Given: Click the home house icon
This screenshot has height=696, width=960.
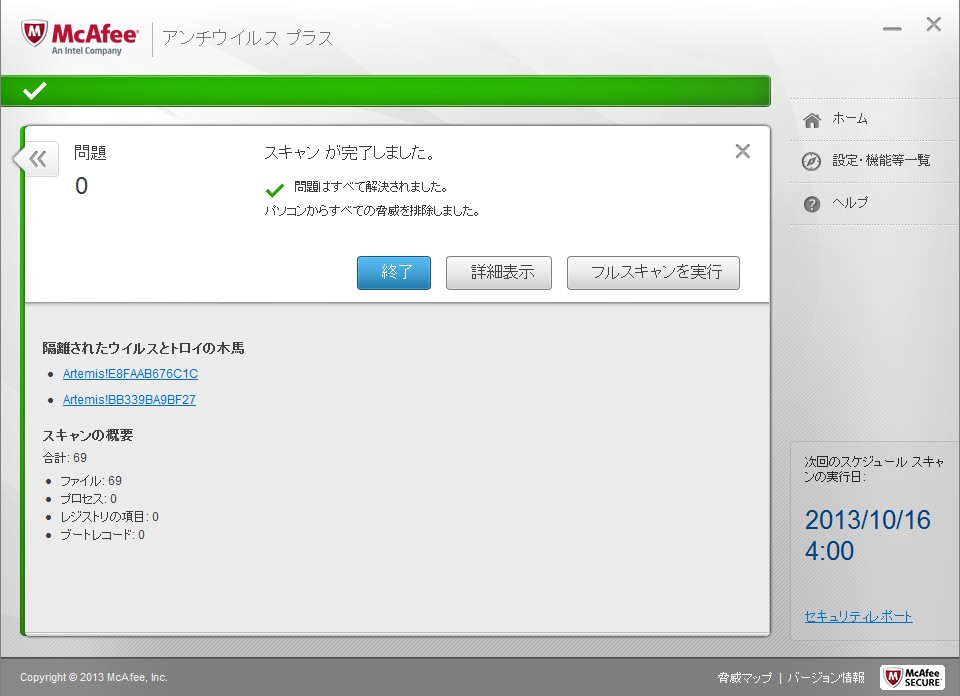Looking at the screenshot, I should point(812,121).
